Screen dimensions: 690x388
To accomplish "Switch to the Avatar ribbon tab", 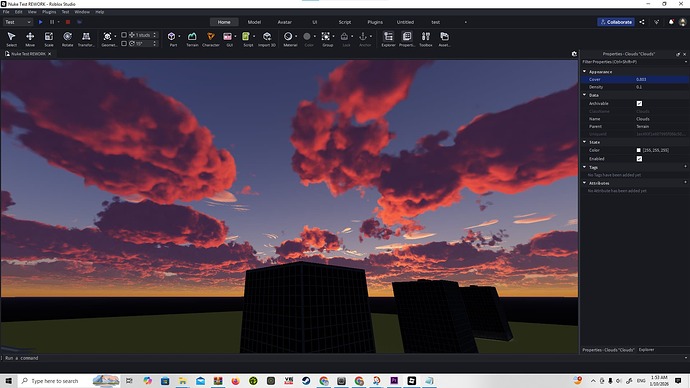I will 285,22.
